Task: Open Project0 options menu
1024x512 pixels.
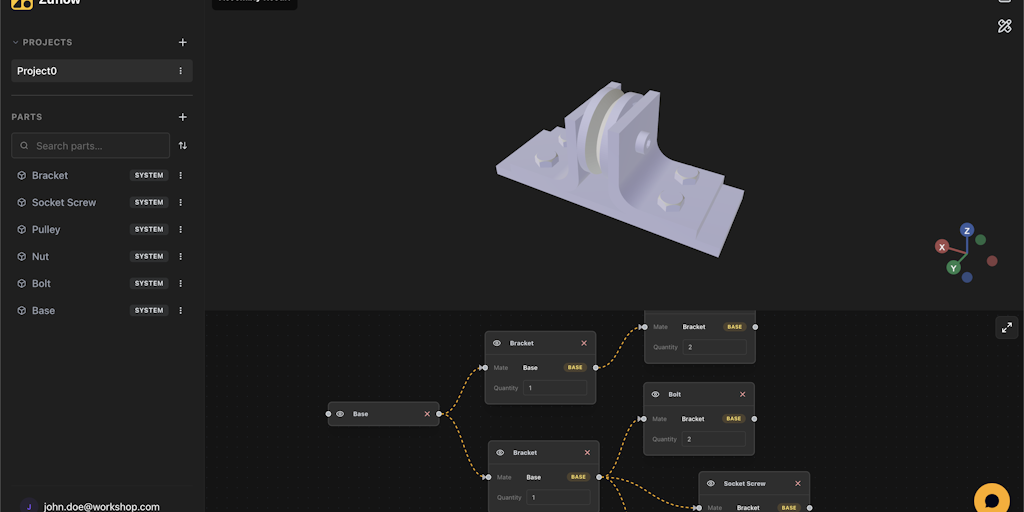Action: tap(180, 71)
